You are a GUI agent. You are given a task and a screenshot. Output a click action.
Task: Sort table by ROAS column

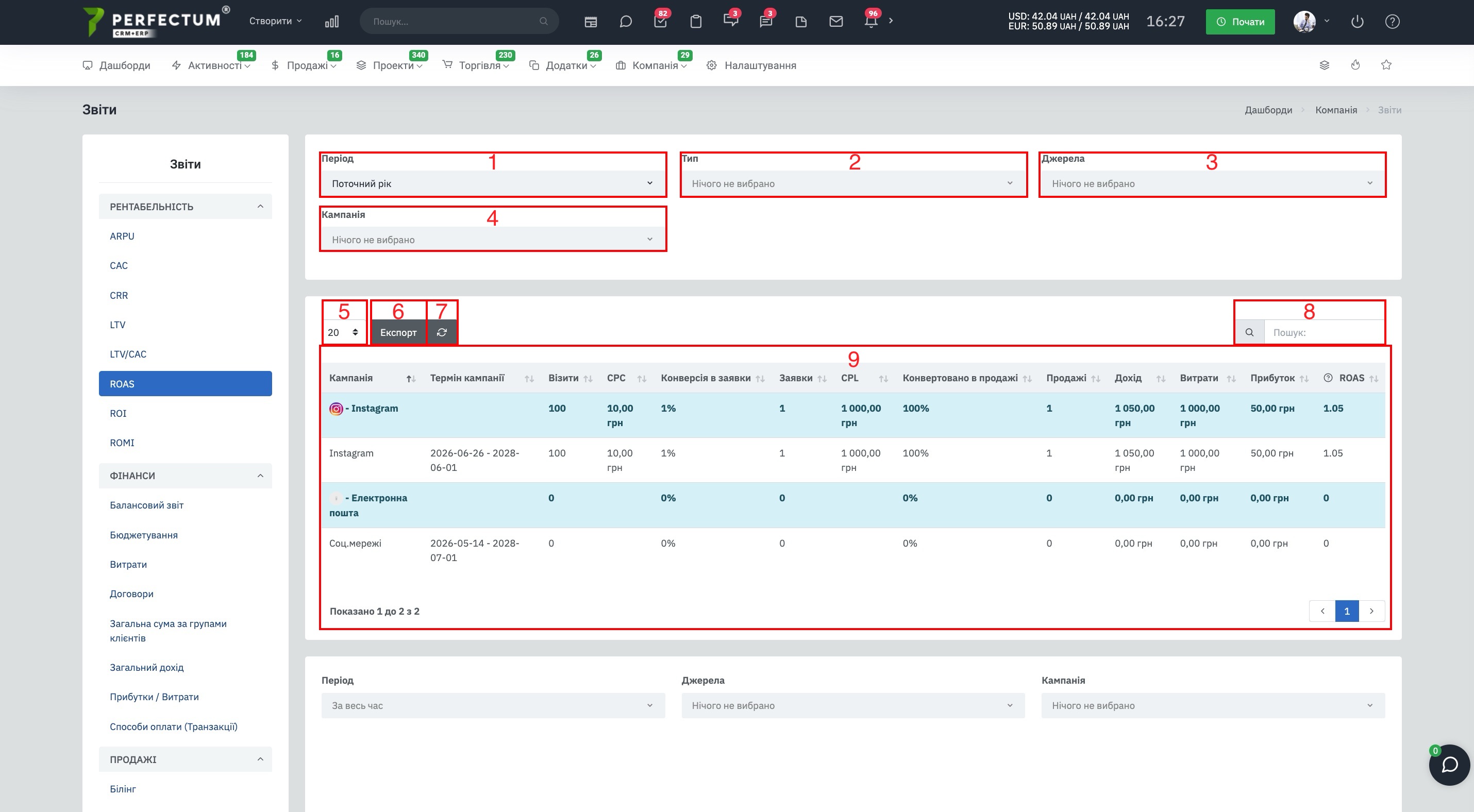pyautogui.click(x=1351, y=378)
